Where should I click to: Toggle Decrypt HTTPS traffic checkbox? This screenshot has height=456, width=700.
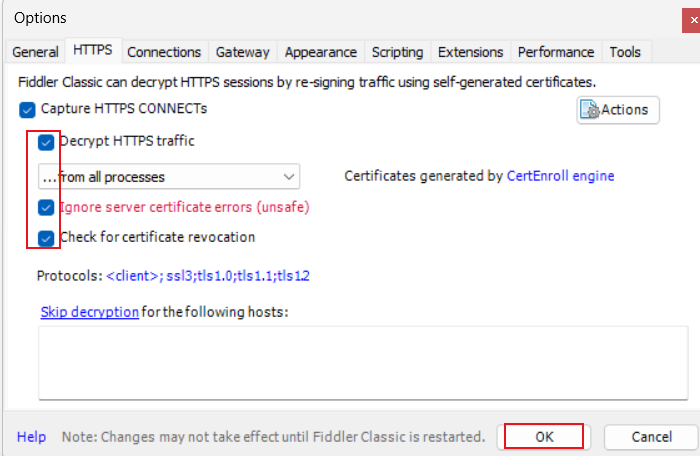point(46,142)
